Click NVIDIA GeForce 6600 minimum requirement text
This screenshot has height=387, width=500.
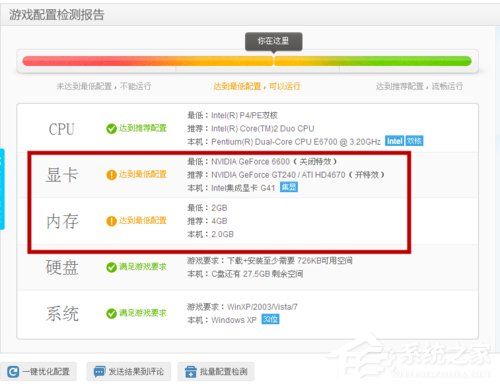pos(262,162)
